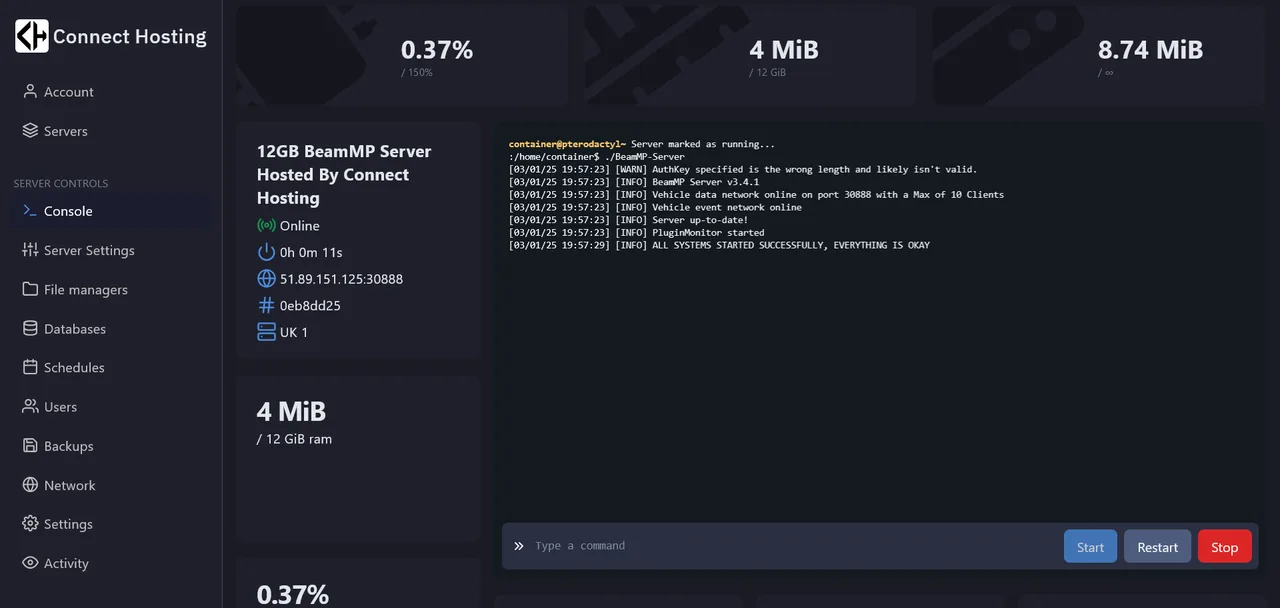Click the BeamMP Server v3.4.1 line
This screenshot has height=608, width=1280.
click(634, 182)
